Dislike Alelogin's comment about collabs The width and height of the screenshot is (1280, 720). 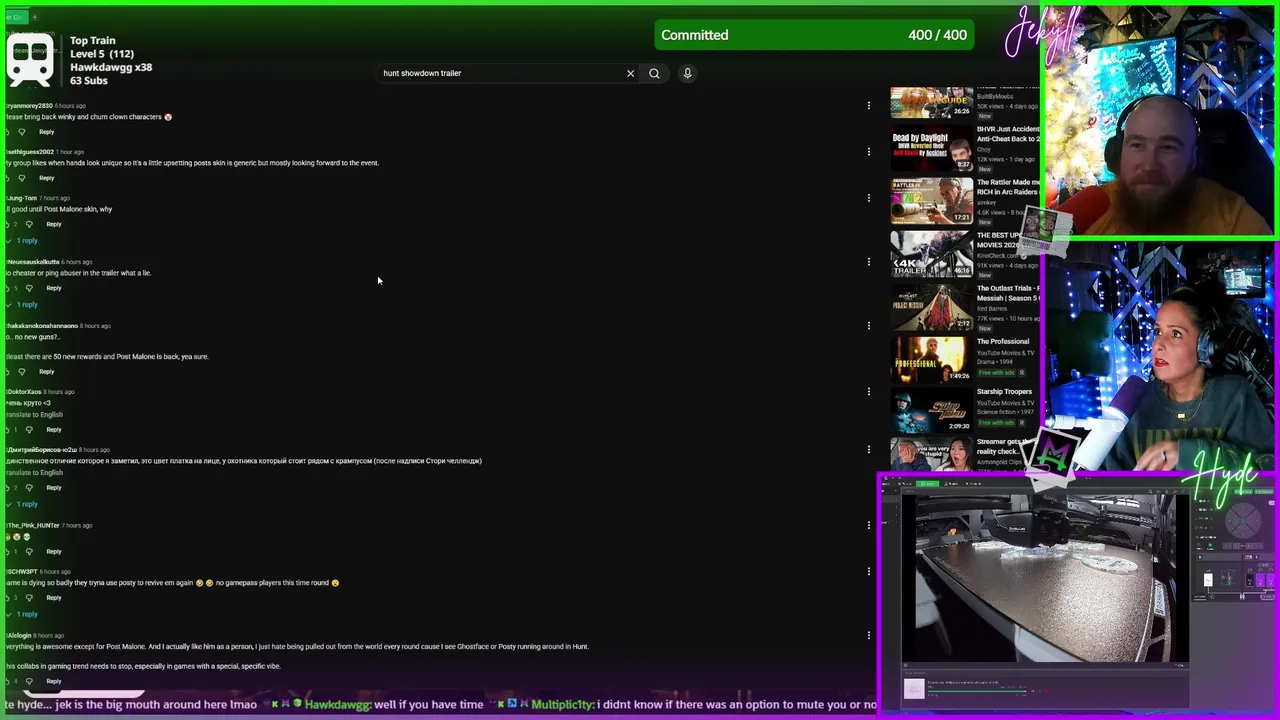29,682
